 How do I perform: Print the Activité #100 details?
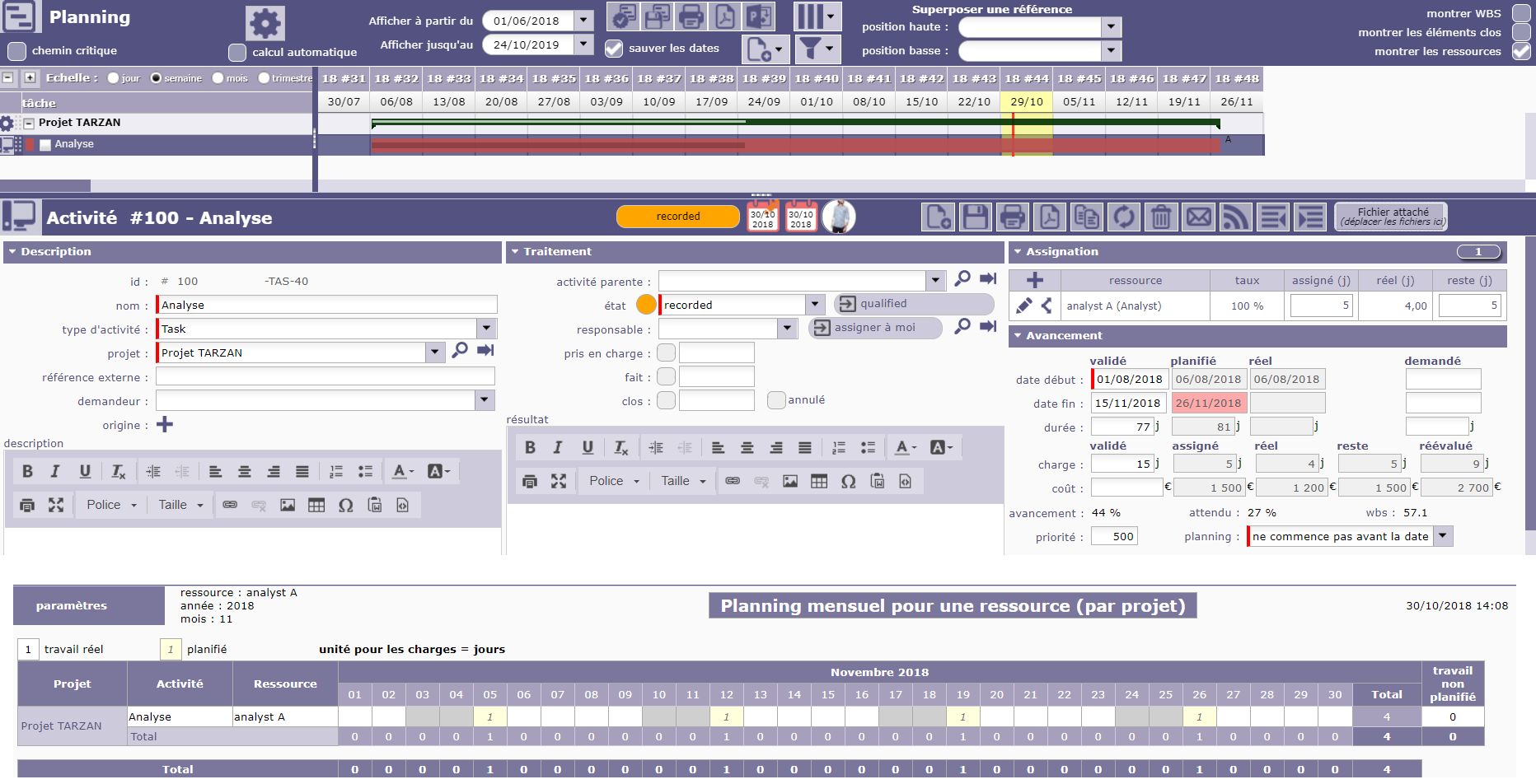(1013, 217)
